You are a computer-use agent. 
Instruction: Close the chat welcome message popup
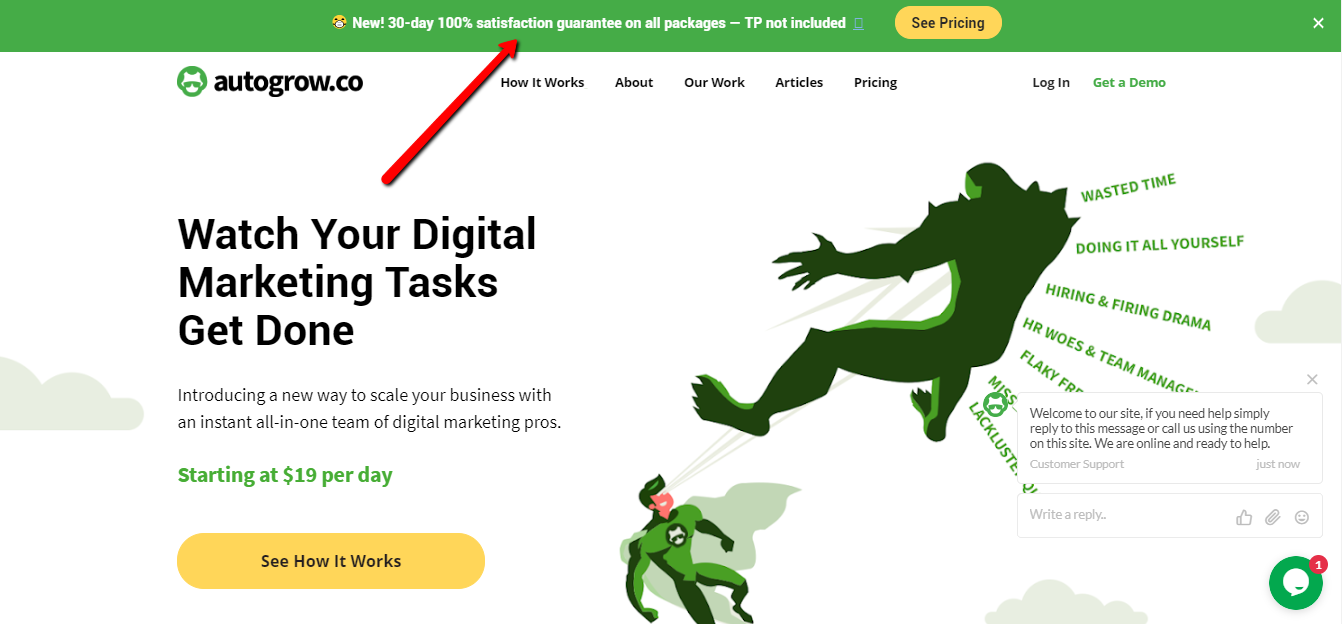pos(1312,379)
